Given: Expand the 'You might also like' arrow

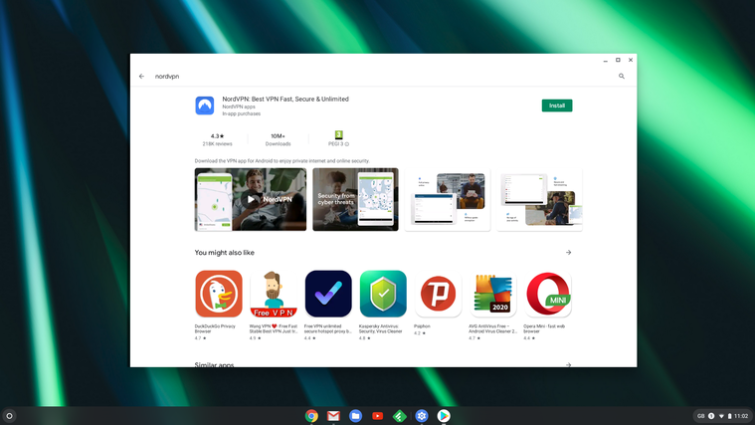Looking at the screenshot, I should tap(568, 252).
